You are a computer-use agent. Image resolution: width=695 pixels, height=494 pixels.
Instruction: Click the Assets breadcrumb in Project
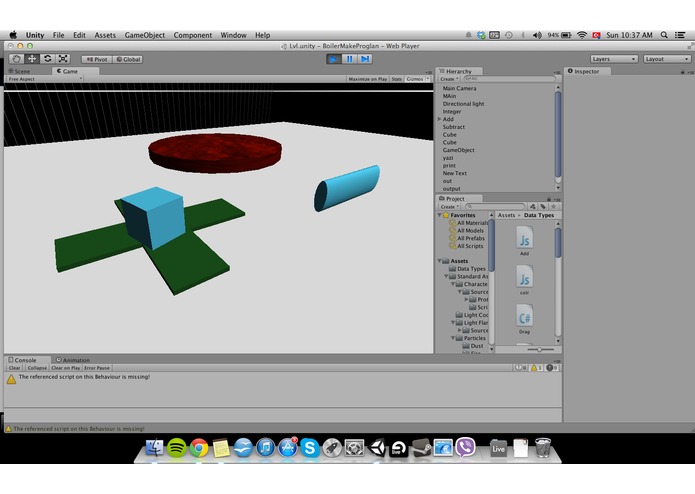coord(506,215)
